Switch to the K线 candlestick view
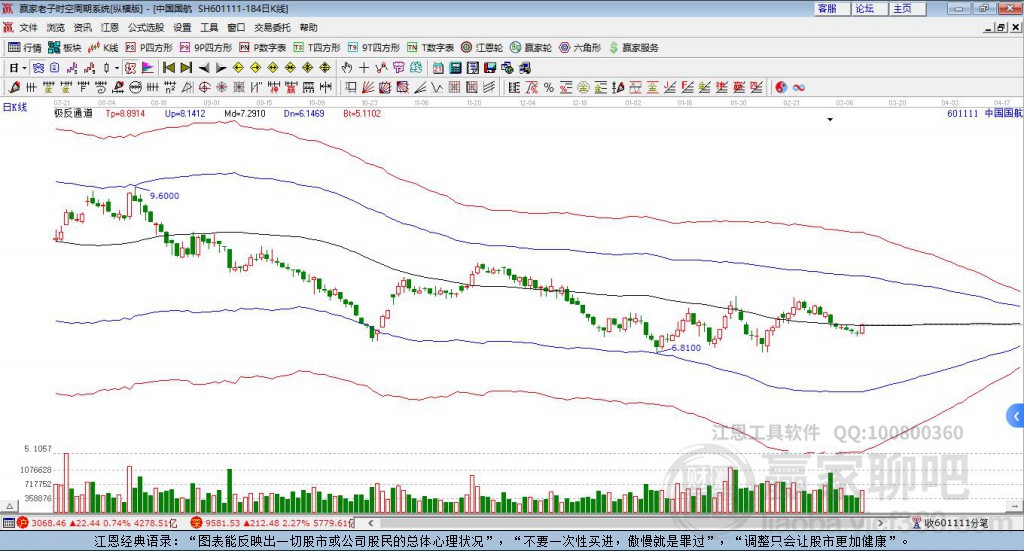 [x=104, y=48]
